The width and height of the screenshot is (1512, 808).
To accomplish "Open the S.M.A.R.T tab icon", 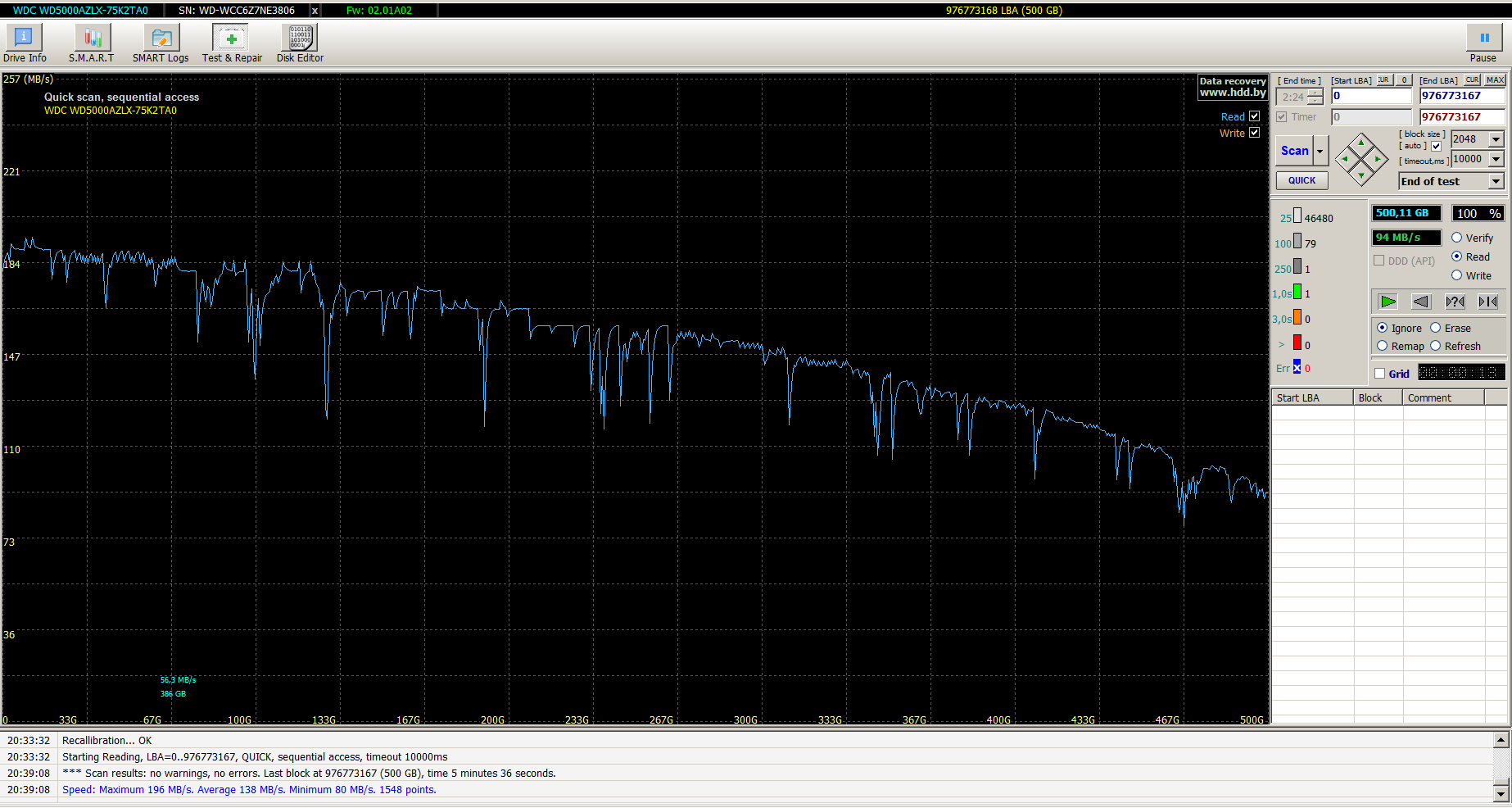I will (x=92, y=43).
